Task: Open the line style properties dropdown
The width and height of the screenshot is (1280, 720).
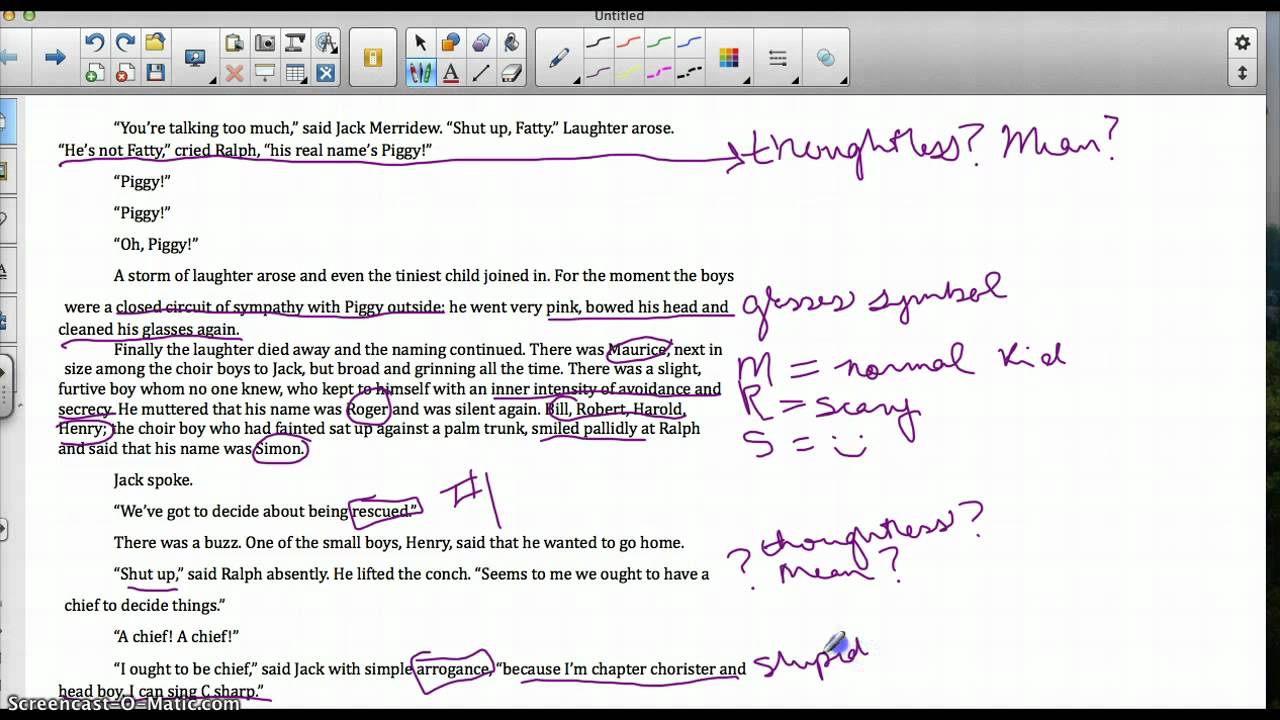Action: click(x=778, y=58)
